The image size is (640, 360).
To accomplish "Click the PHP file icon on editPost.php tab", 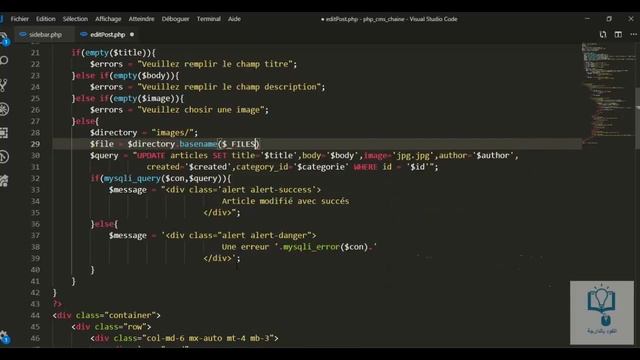I will 84,35.
